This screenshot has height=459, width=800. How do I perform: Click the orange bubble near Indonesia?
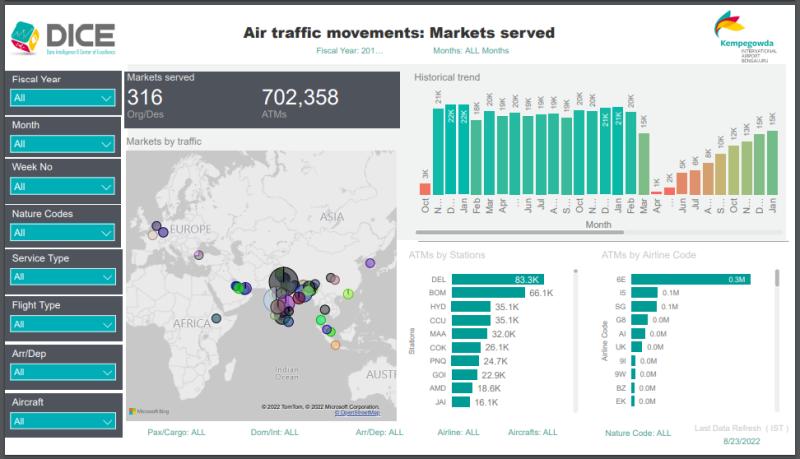click(335, 345)
